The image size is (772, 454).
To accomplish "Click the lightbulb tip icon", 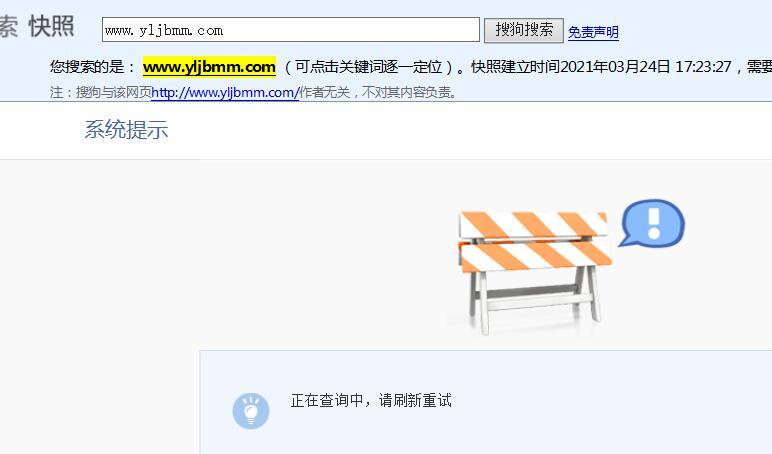I will coord(251,411).
